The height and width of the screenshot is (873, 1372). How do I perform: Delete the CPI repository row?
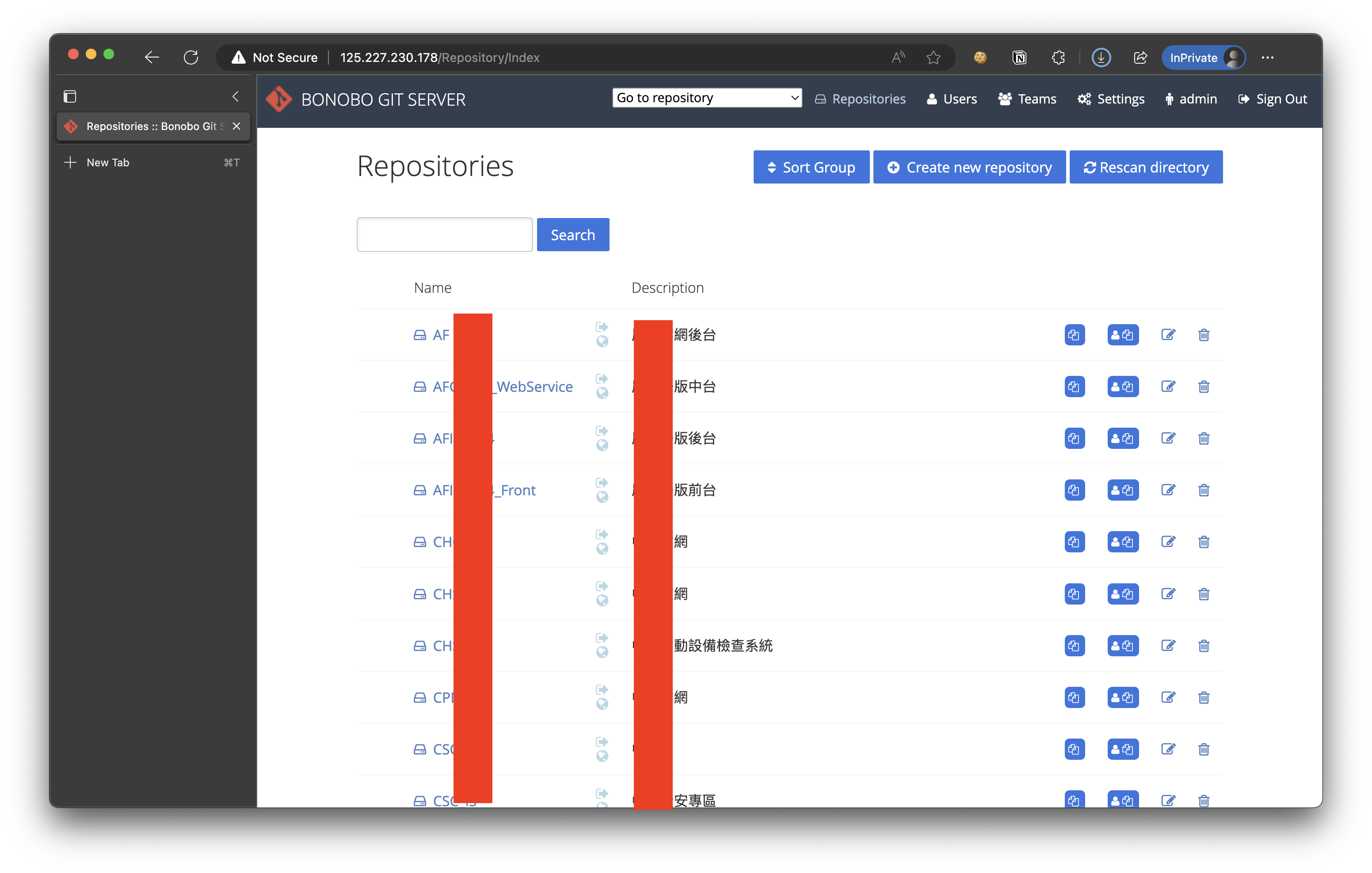click(1203, 698)
